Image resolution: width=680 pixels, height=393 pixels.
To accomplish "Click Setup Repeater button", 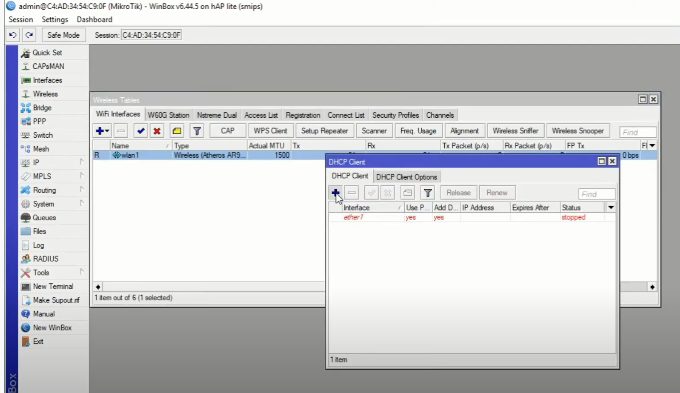I will (x=324, y=131).
